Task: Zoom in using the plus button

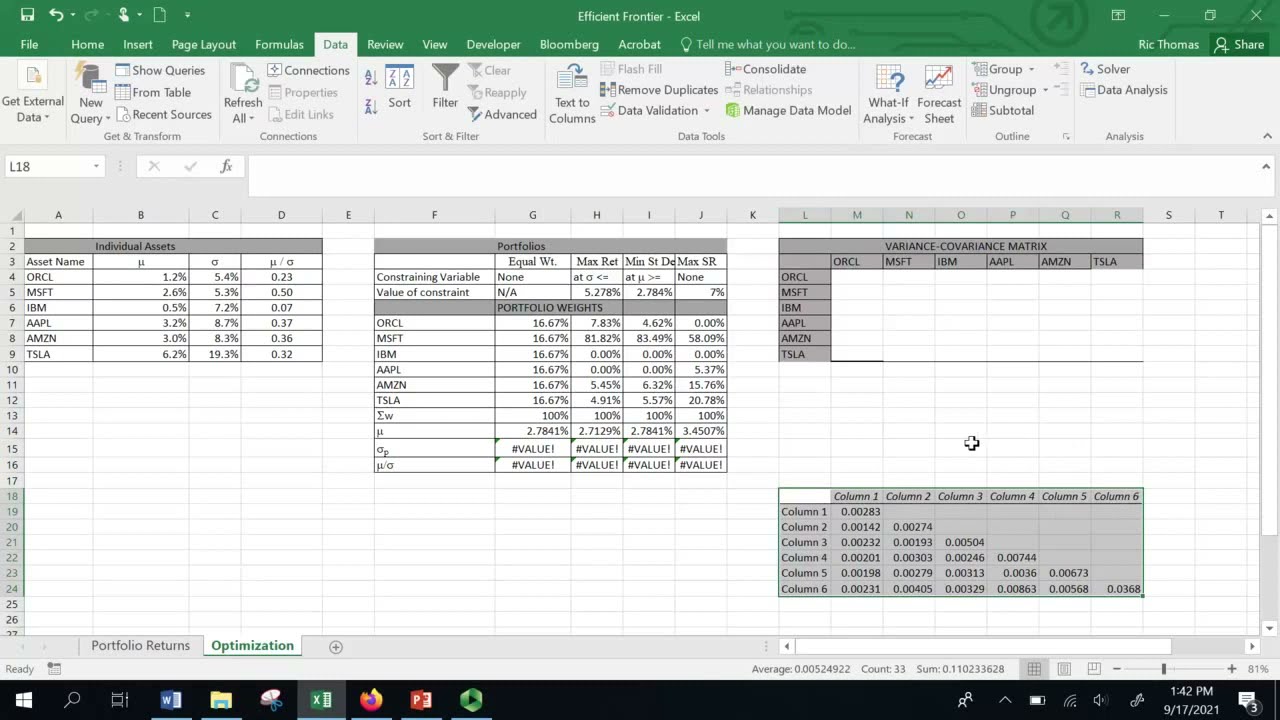Action: point(1231,668)
